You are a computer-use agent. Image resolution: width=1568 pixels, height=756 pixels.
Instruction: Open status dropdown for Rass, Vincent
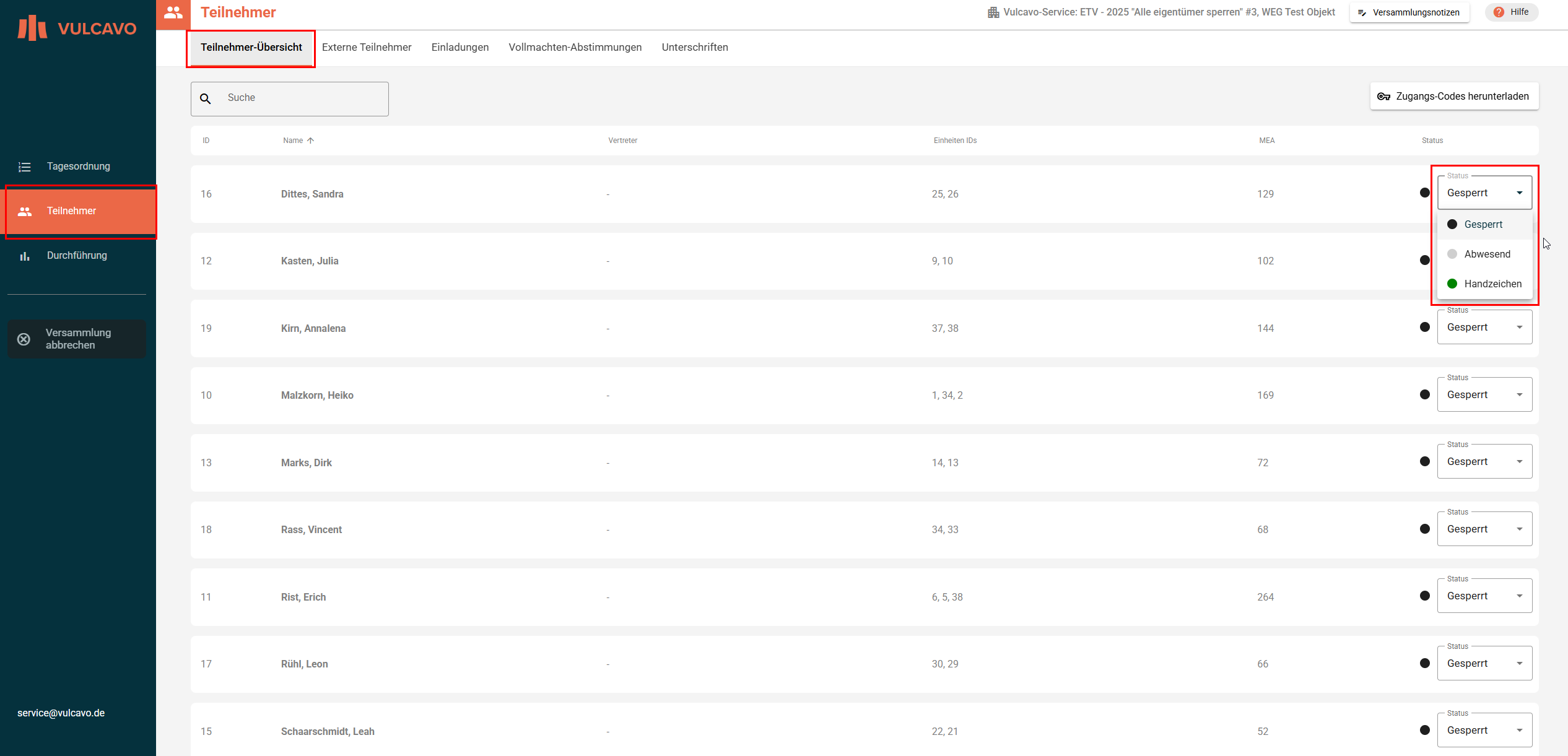pyautogui.click(x=1484, y=529)
